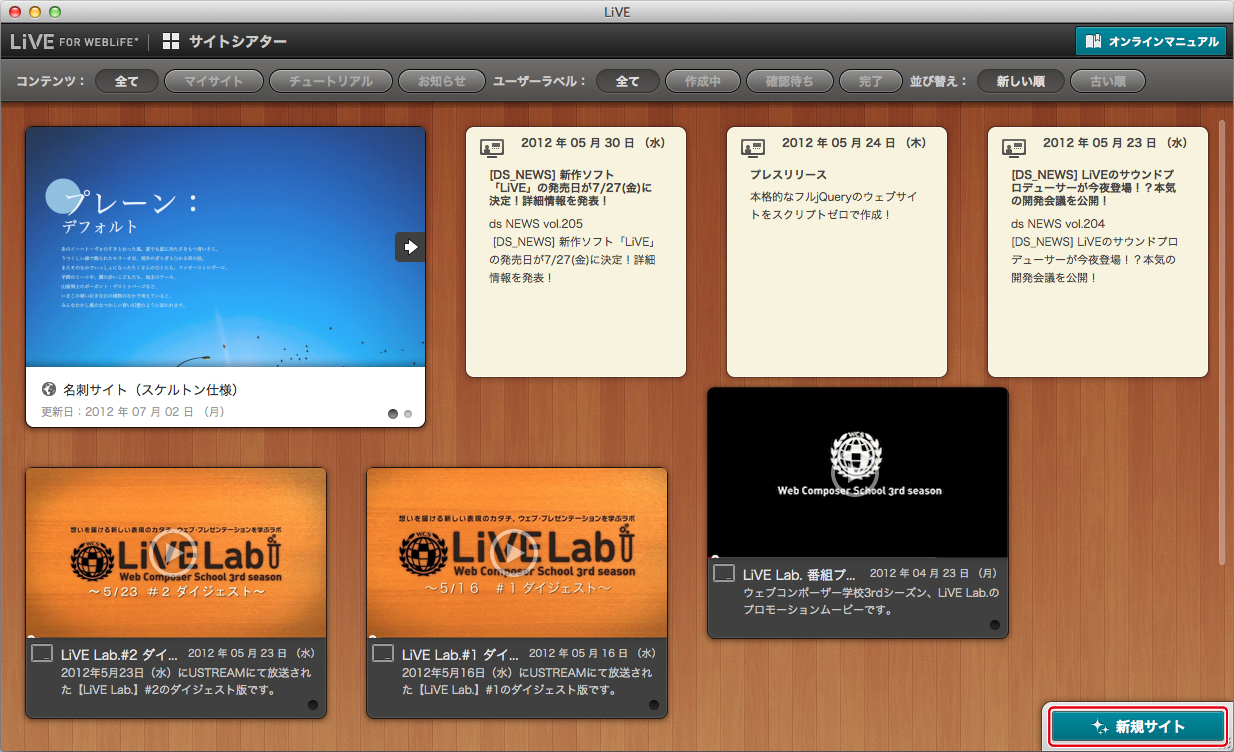Play the LiVE Lab.#1 digest video
The image size is (1234, 752).
517,552
